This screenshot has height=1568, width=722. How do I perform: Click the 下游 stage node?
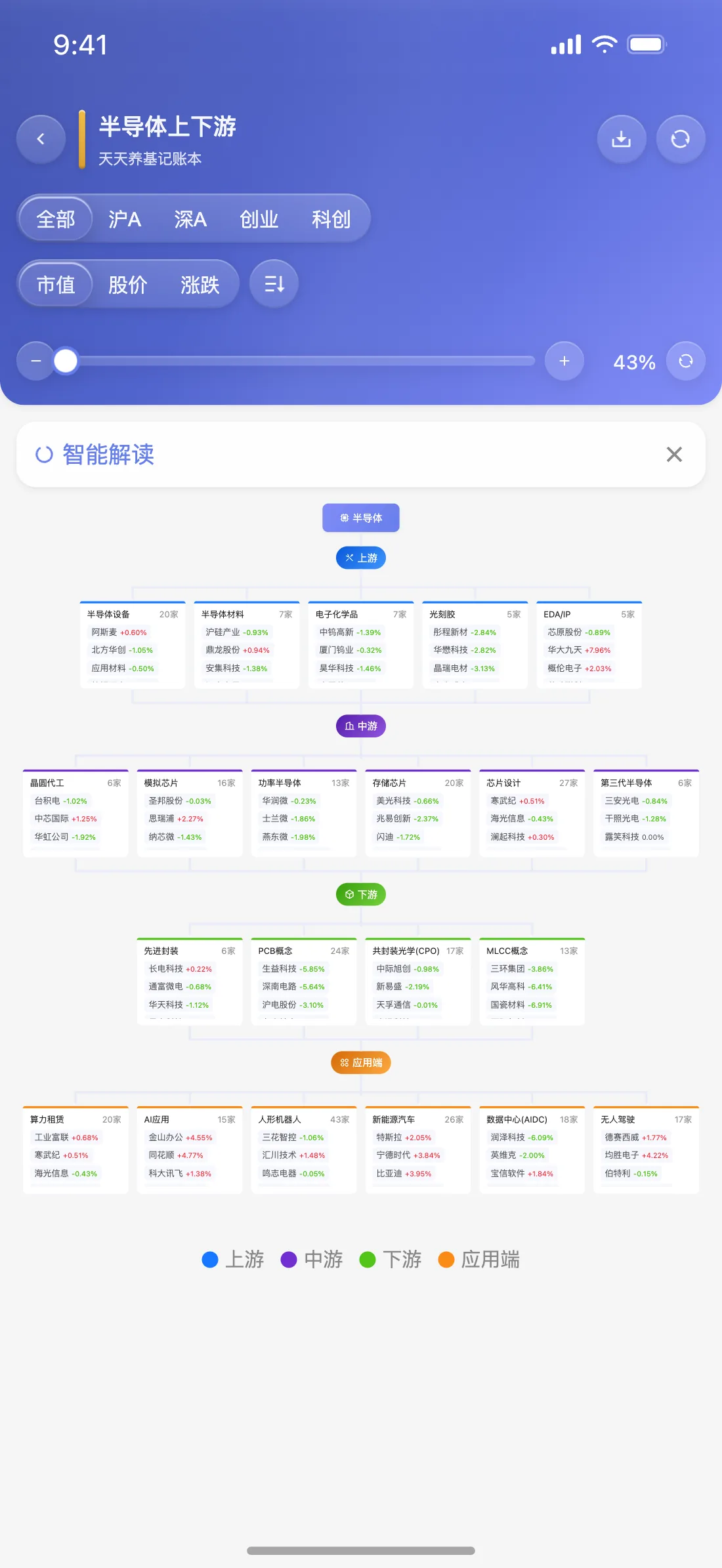(x=361, y=894)
